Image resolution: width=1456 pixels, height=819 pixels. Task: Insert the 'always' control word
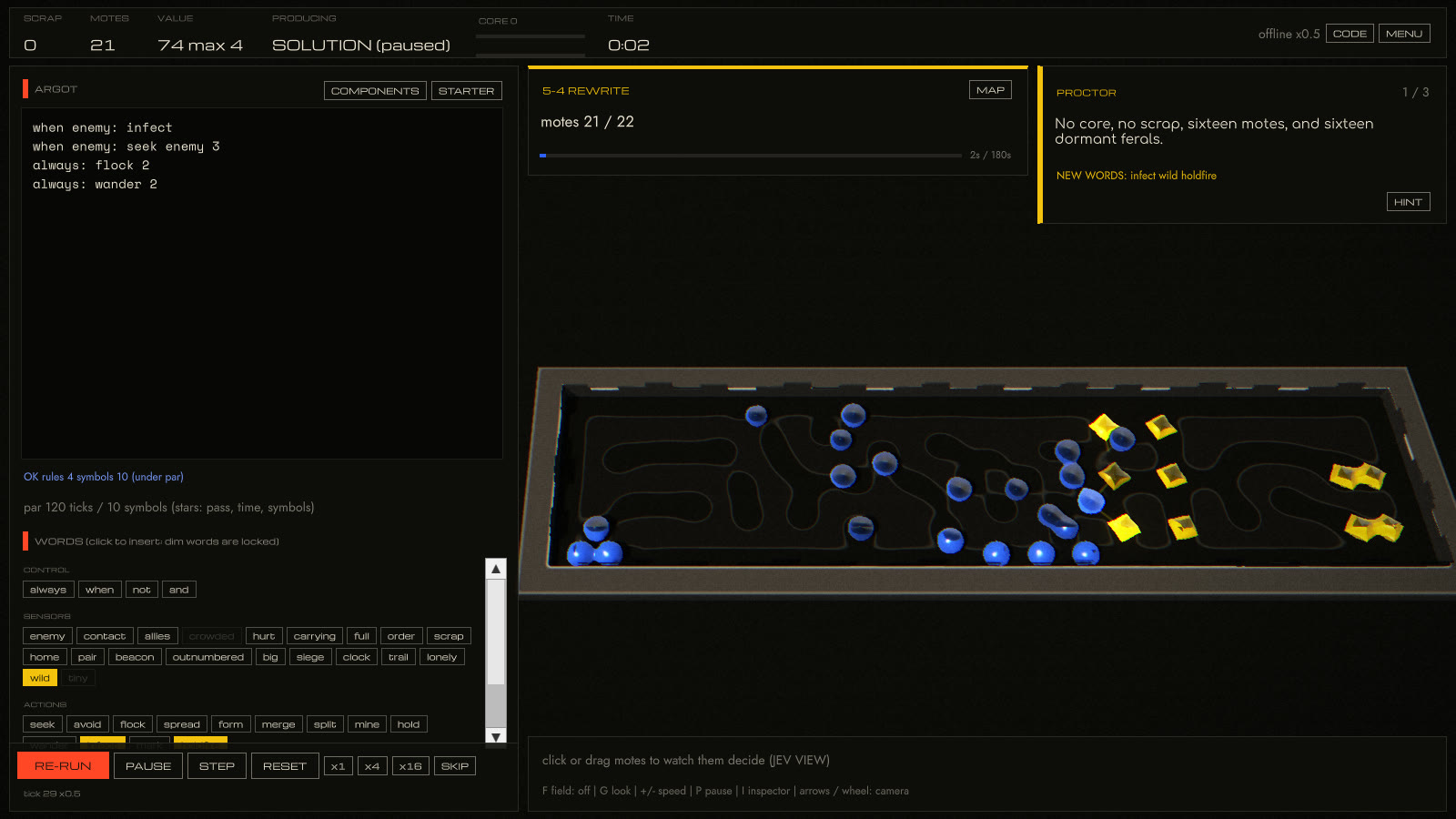[x=48, y=590]
